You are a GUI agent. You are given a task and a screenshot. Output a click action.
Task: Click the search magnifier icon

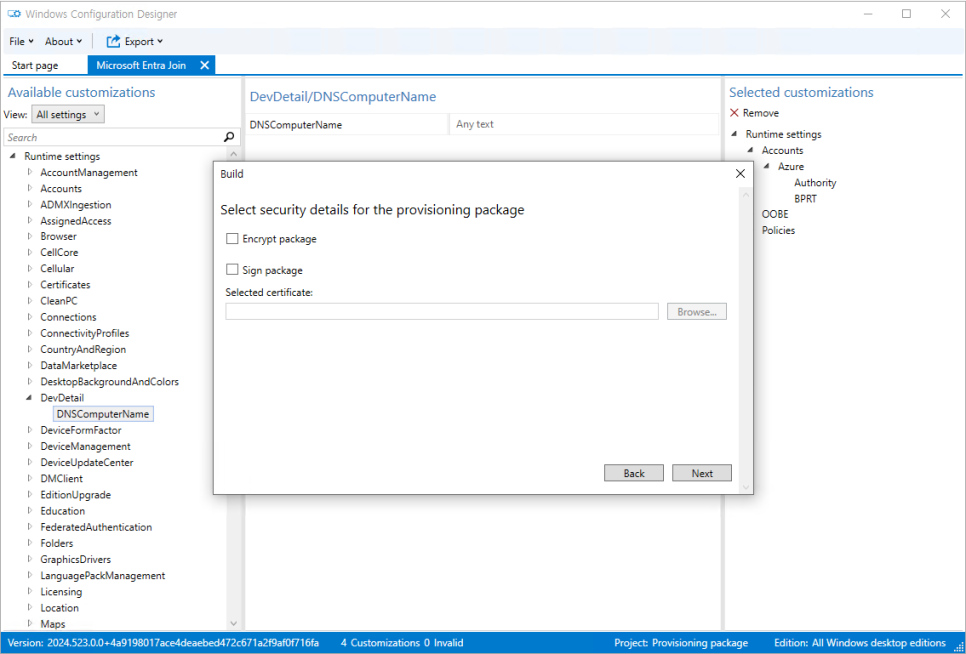coord(229,137)
